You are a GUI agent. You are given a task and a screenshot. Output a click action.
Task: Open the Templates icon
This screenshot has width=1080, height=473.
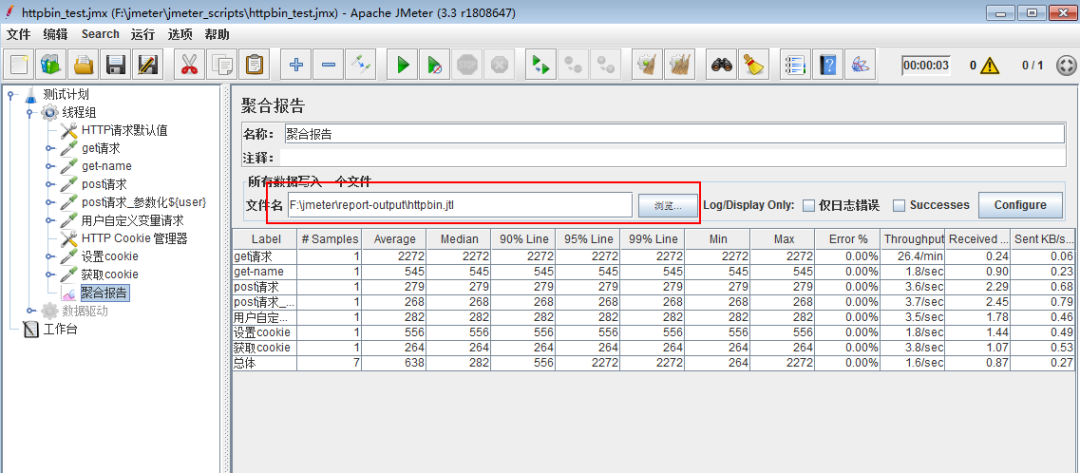pos(52,65)
